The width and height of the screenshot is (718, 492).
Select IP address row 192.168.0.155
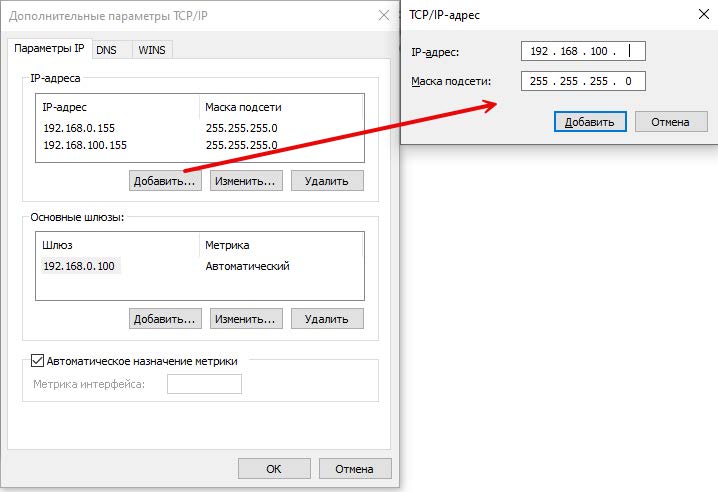click(79, 128)
